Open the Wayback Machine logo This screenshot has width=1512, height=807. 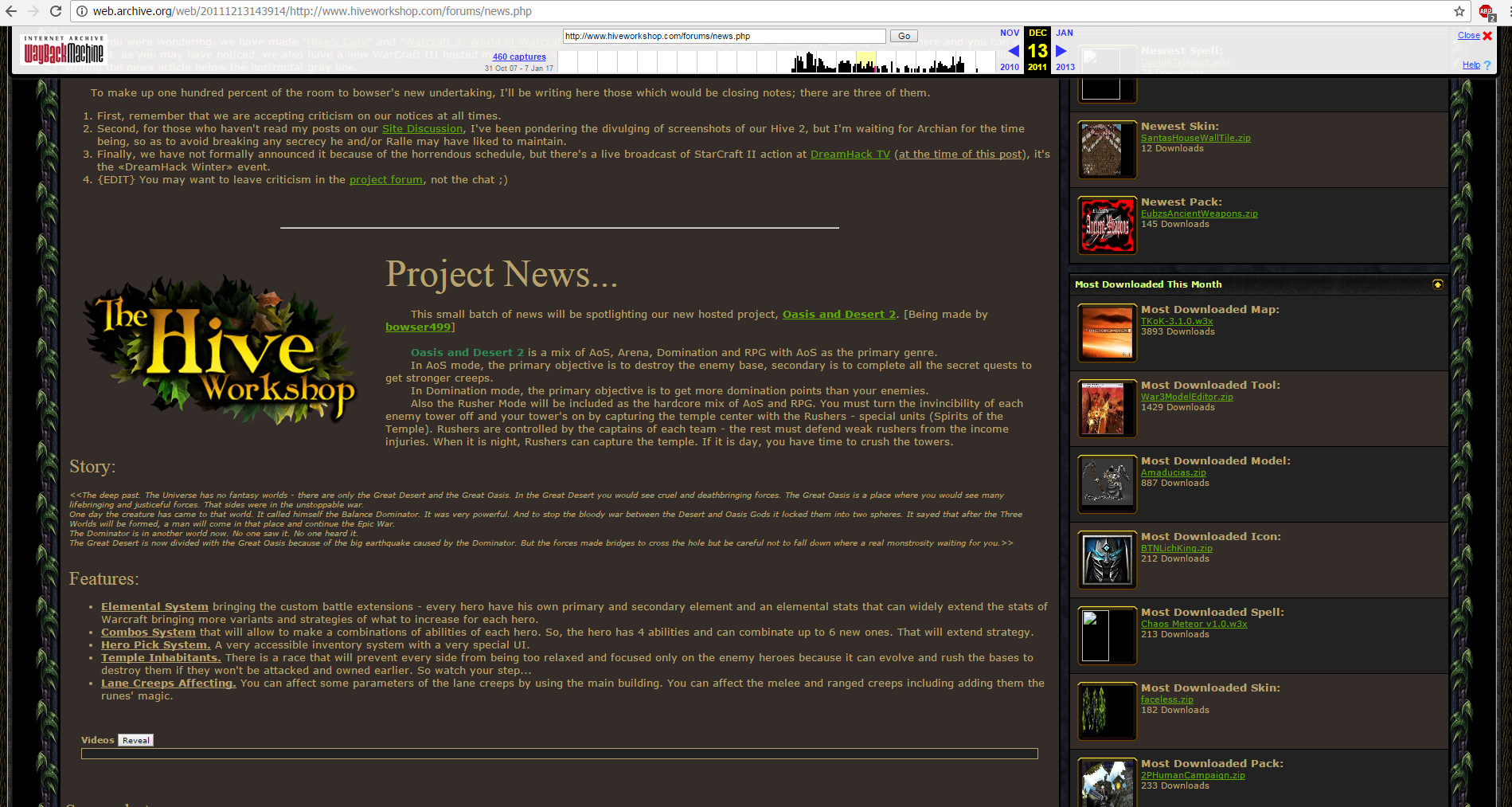pyautogui.click(x=64, y=49)
